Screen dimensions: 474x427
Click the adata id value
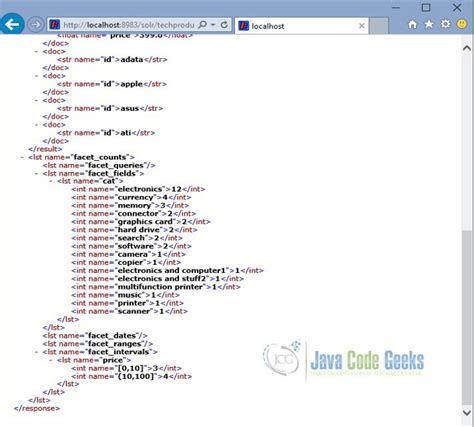(132, 60)
